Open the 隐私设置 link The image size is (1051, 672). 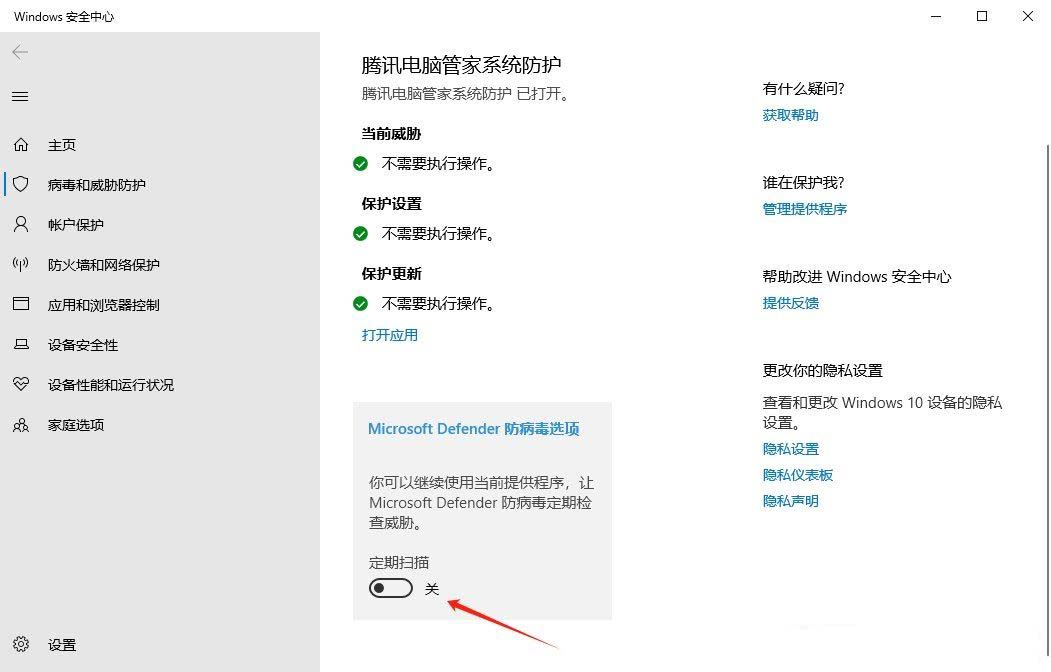click(790, 449)
